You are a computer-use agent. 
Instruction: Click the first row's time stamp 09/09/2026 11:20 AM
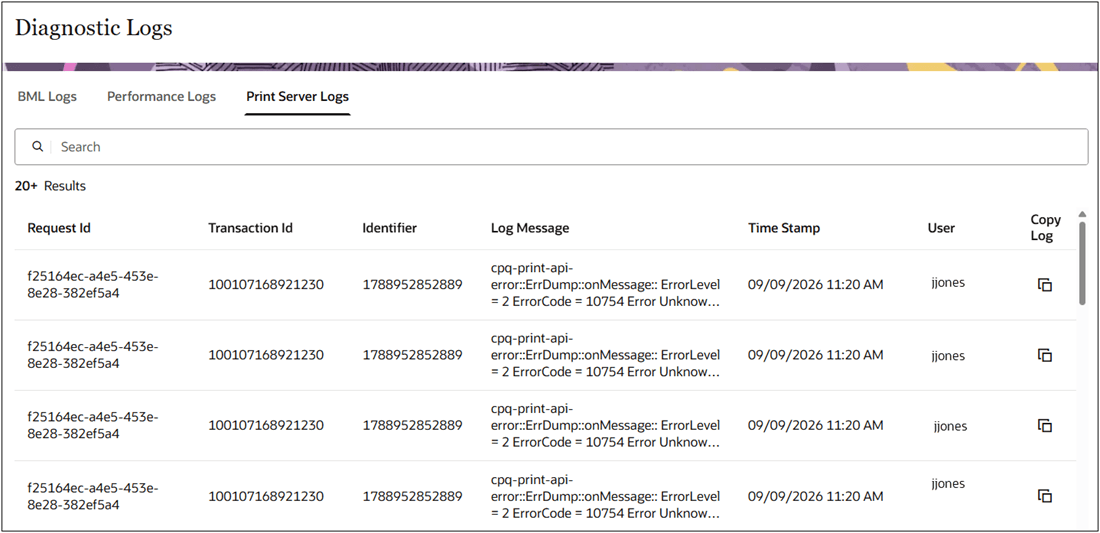[815, 285]
